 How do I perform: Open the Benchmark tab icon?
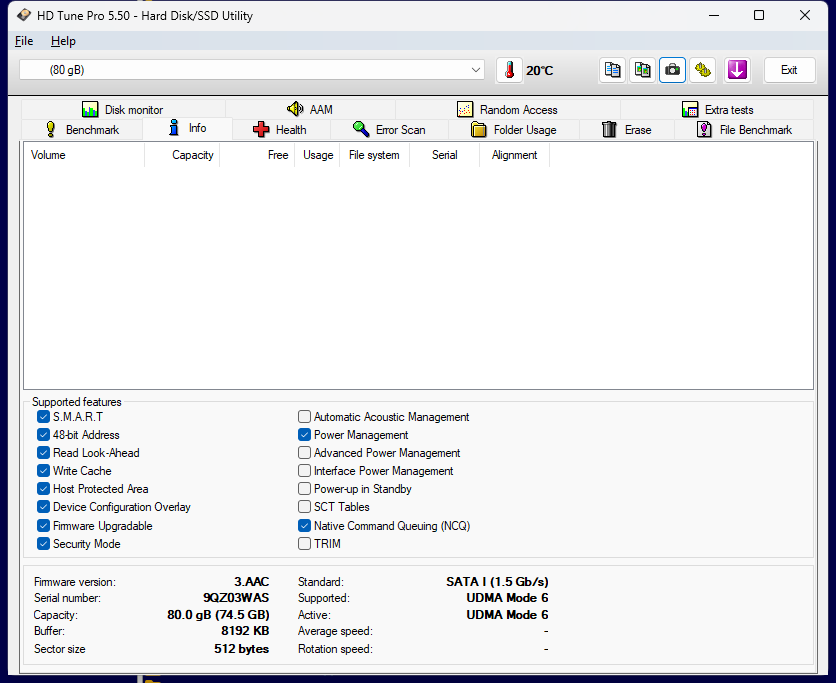click(x=51, y=129)
